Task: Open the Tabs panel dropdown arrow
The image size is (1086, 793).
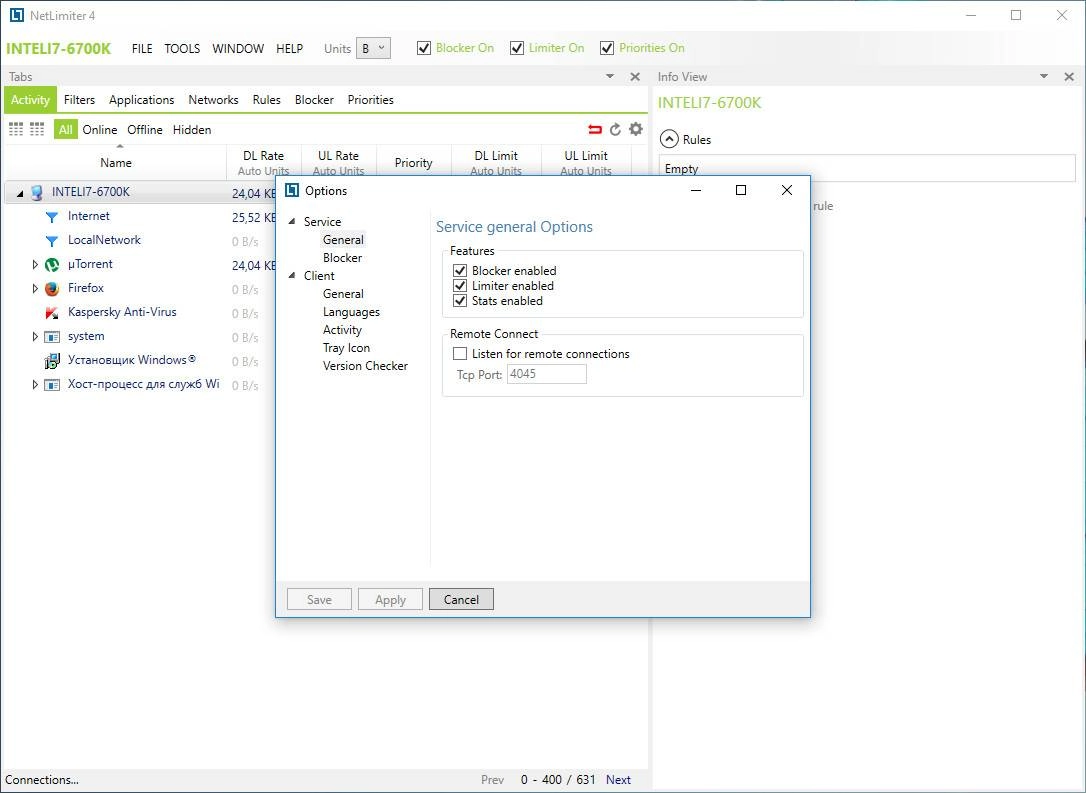Action: [610, 77]
